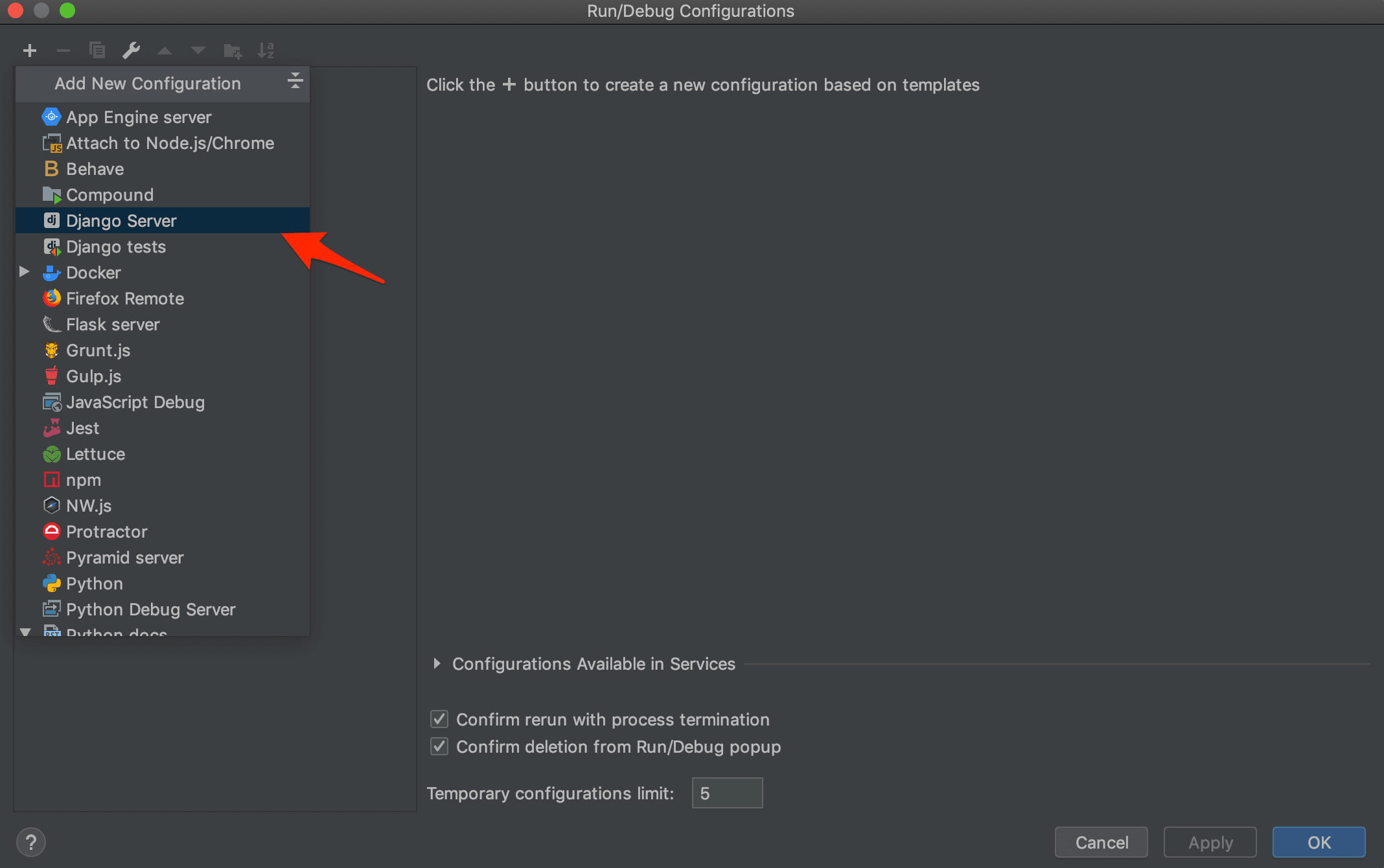Click the Behave B icon

click(51, 169)
